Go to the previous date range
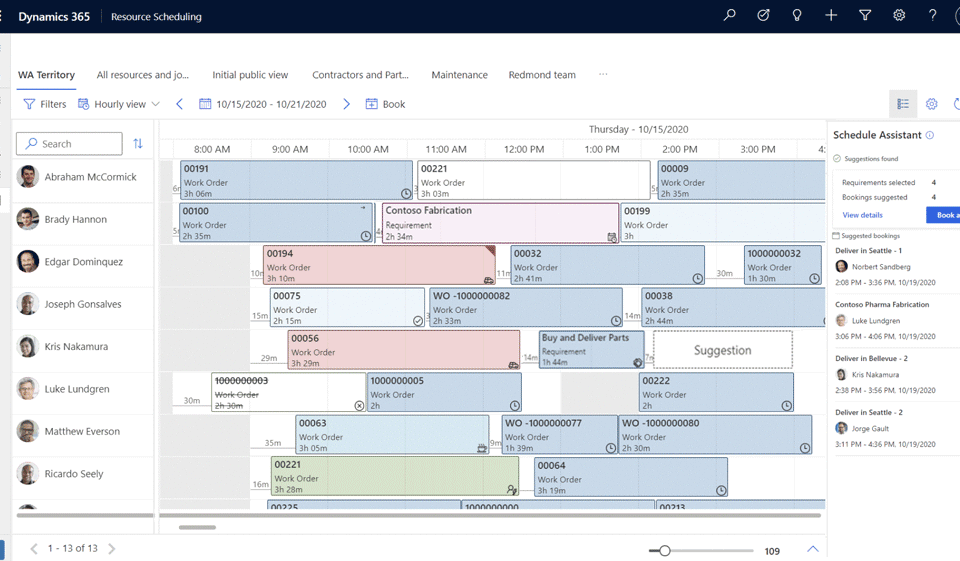The height and width of the screenshot is (561, 960). [x=179, y=104]
